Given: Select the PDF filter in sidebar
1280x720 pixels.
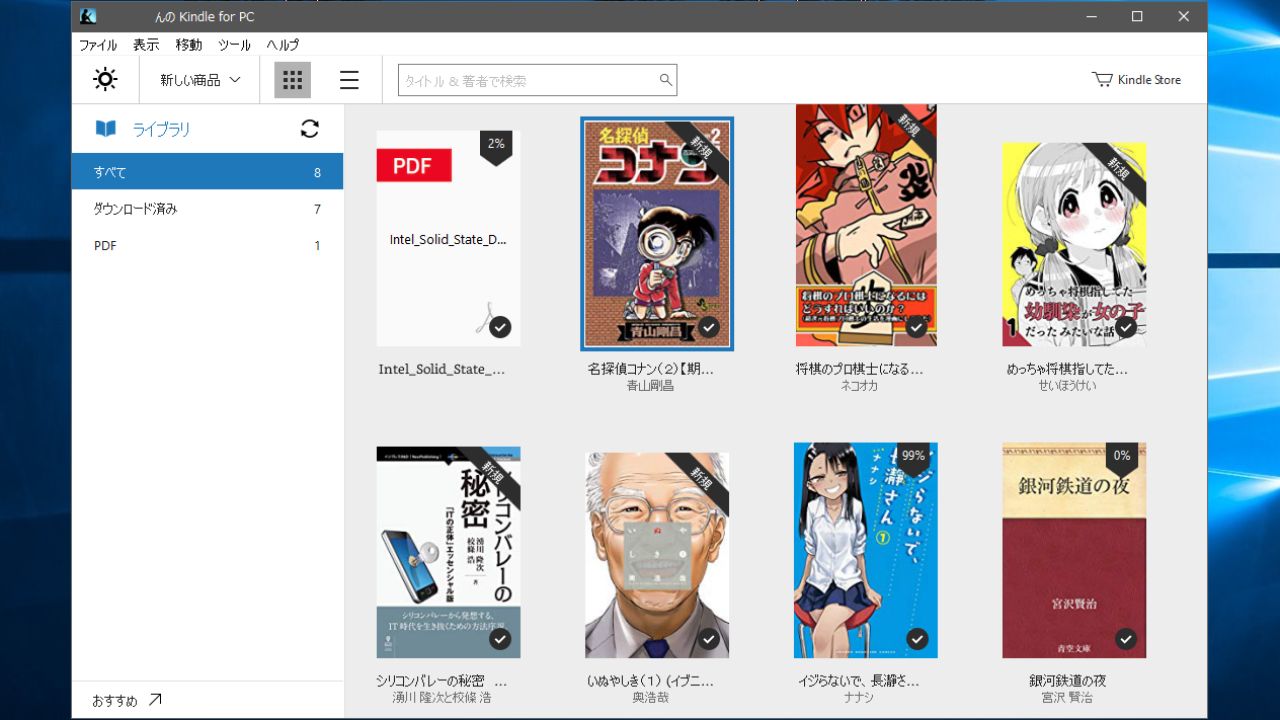Looking at the screenshot, I should (207, 246).
